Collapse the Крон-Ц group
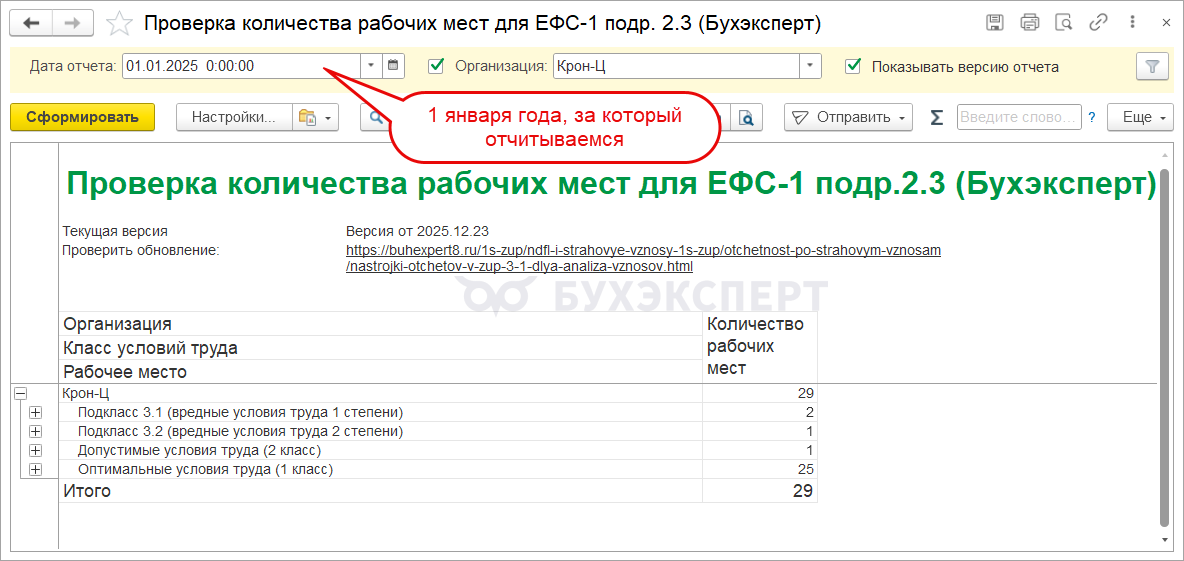 (20, 393)
